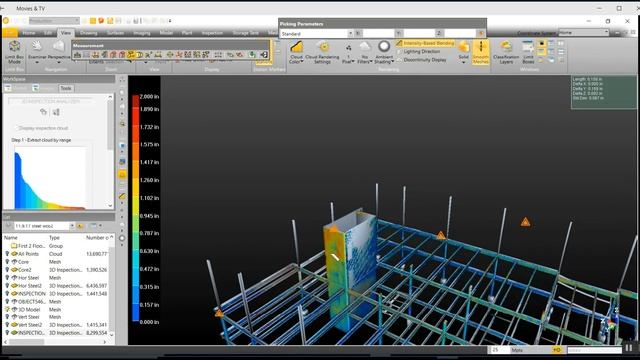
Task: Open the dropdown arrow under Examiner
Action: pos(37,62)
